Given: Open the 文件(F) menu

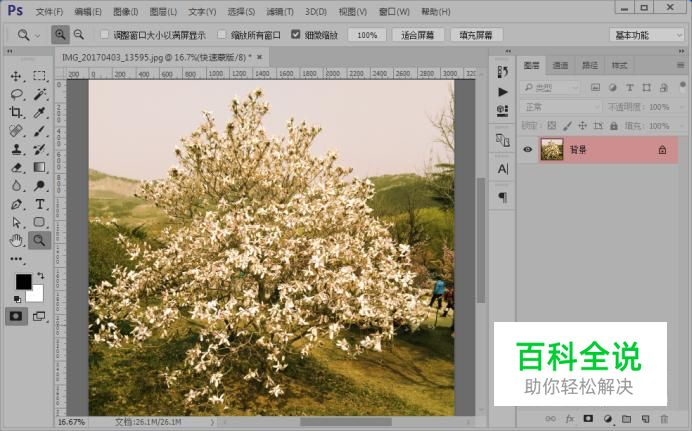Looking at the screenshot, I should click(49, 11).
